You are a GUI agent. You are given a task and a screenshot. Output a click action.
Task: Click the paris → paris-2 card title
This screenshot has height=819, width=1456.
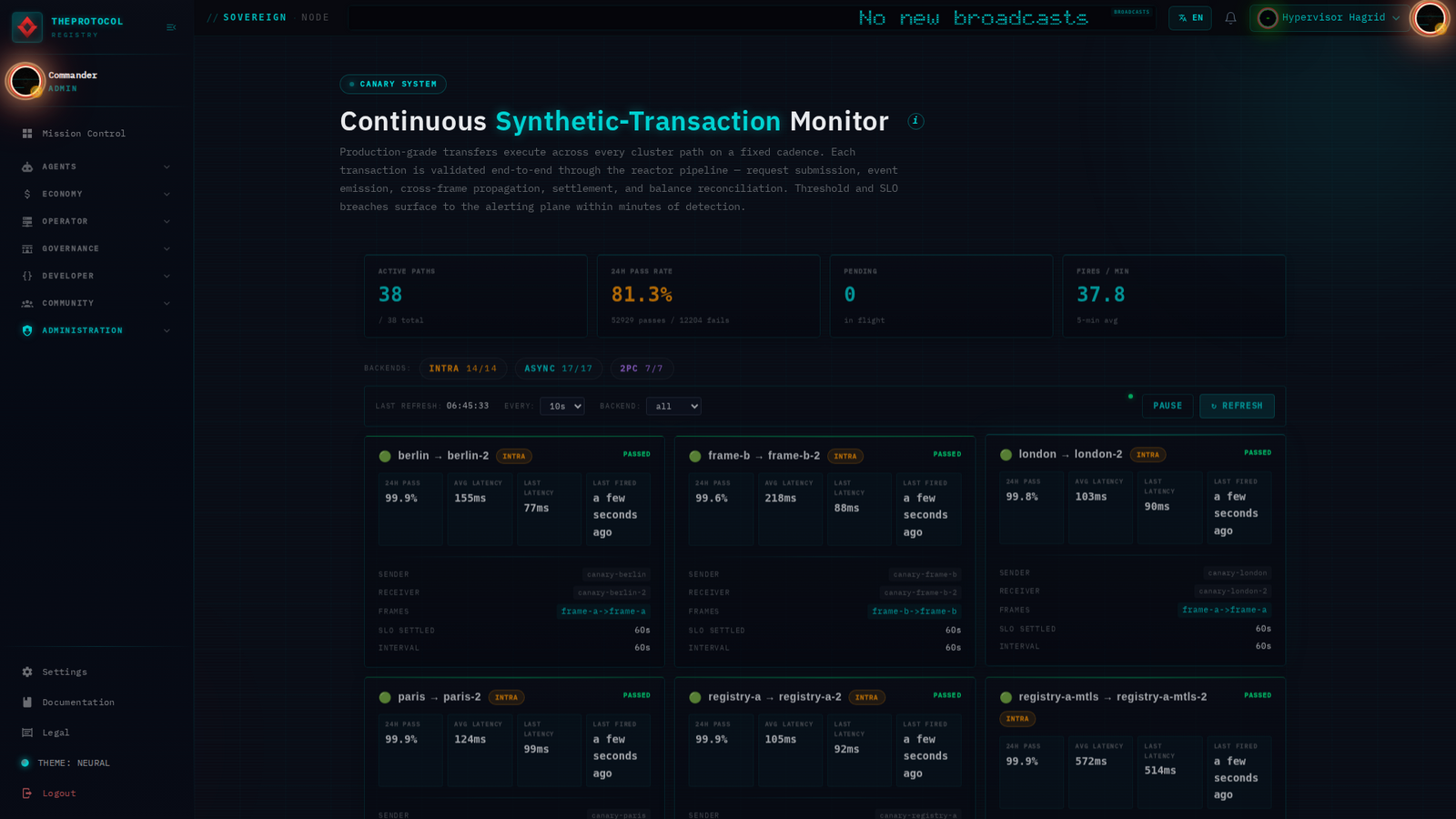[x=440, y=697]
